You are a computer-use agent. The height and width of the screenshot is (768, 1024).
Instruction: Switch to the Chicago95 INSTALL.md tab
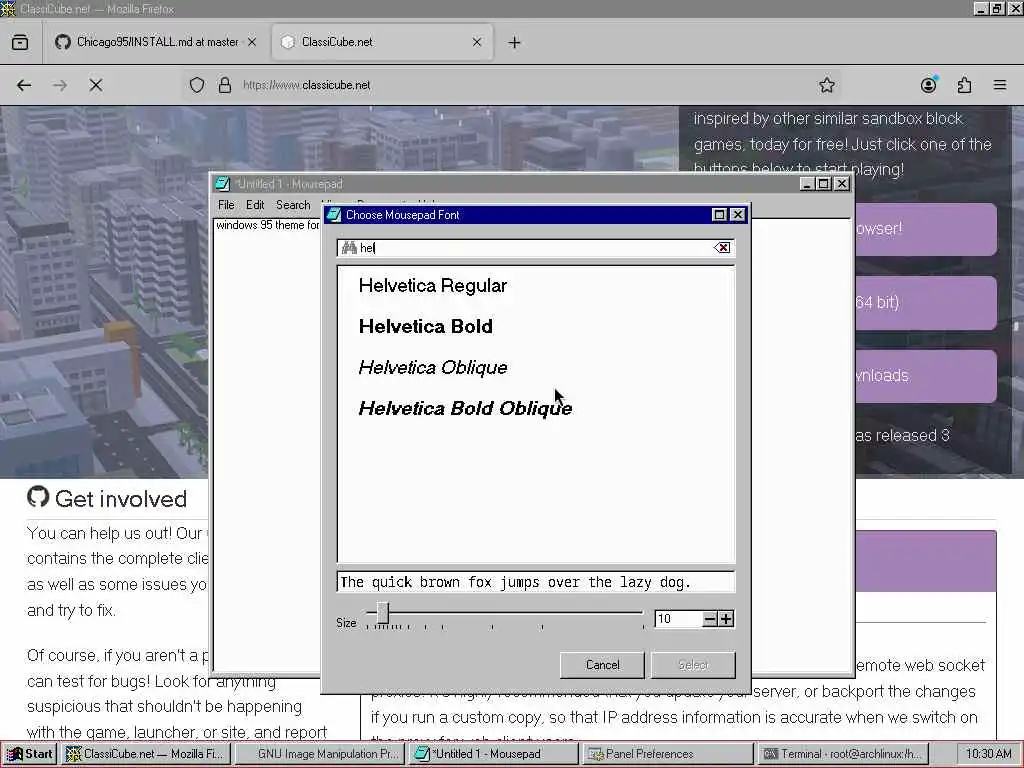(x=155, y=42)
